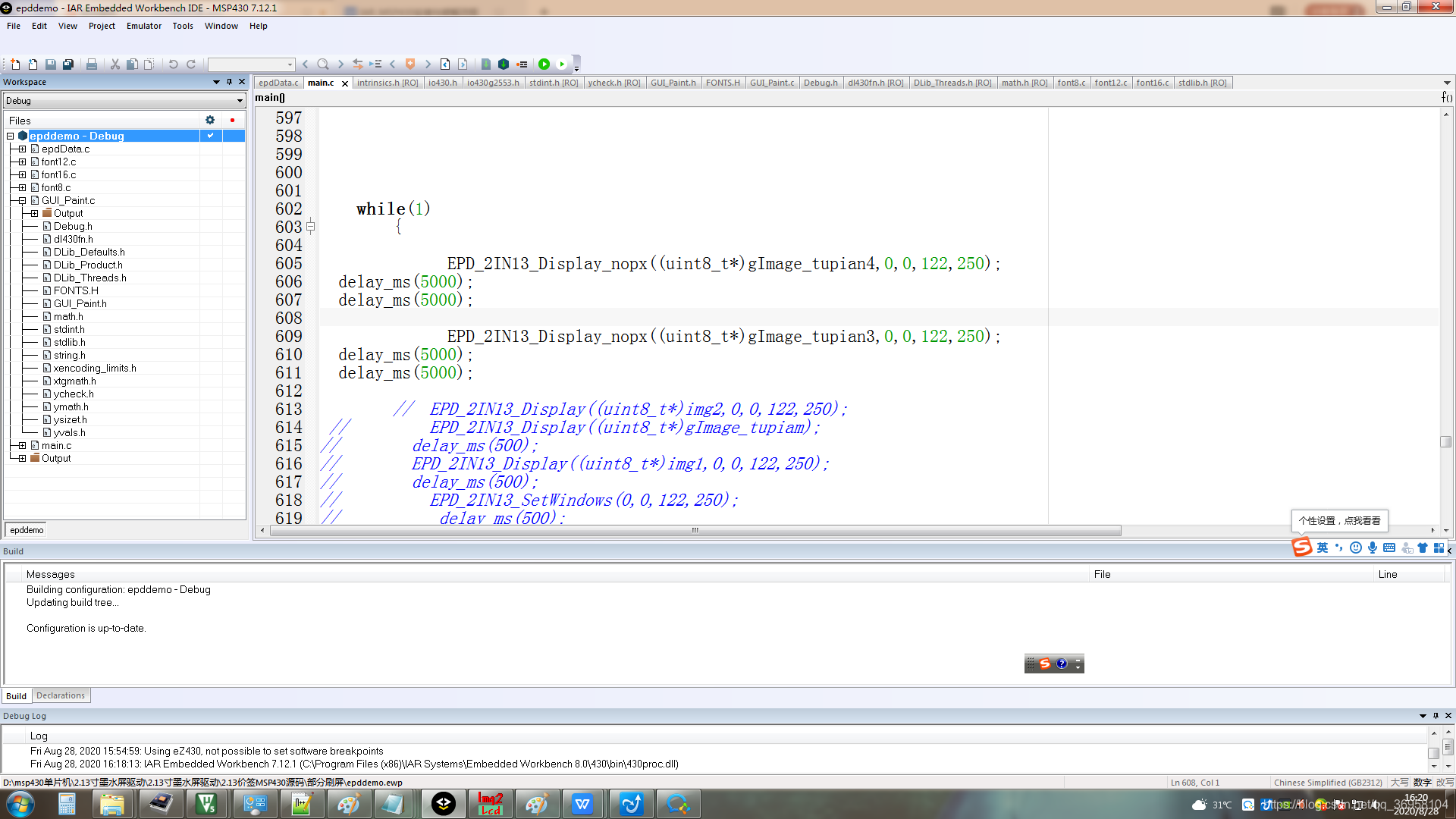Open the Emulator menu
Image resolution: width=1456 pixels, height=819 pixels.
pyautogui.click(x=144, y=26)
